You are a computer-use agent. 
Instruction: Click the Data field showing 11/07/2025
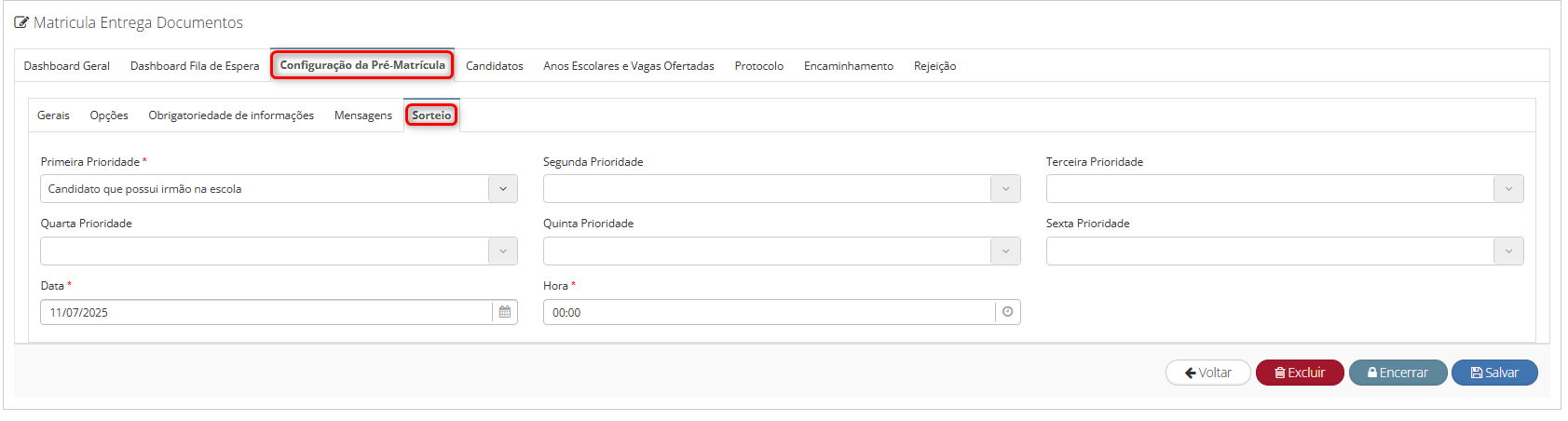point(266,312)
